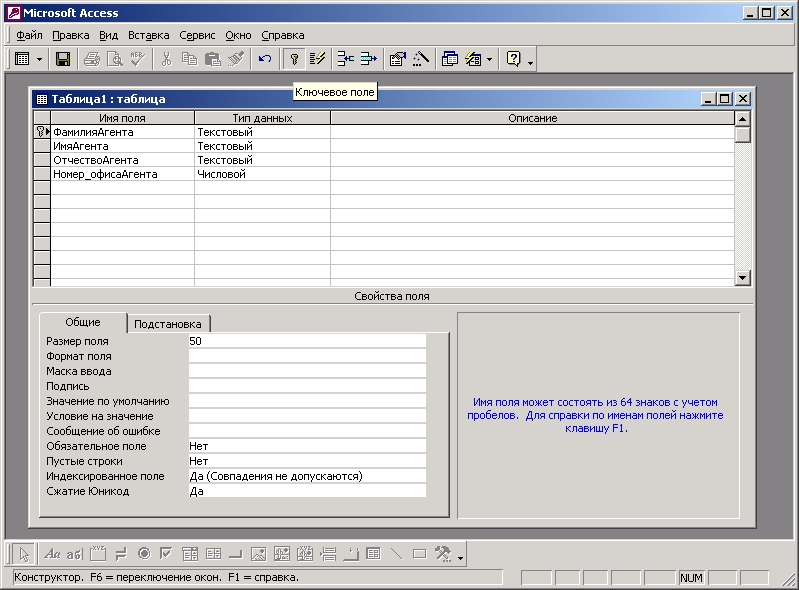Show the Database Window icon

point(450,59)
